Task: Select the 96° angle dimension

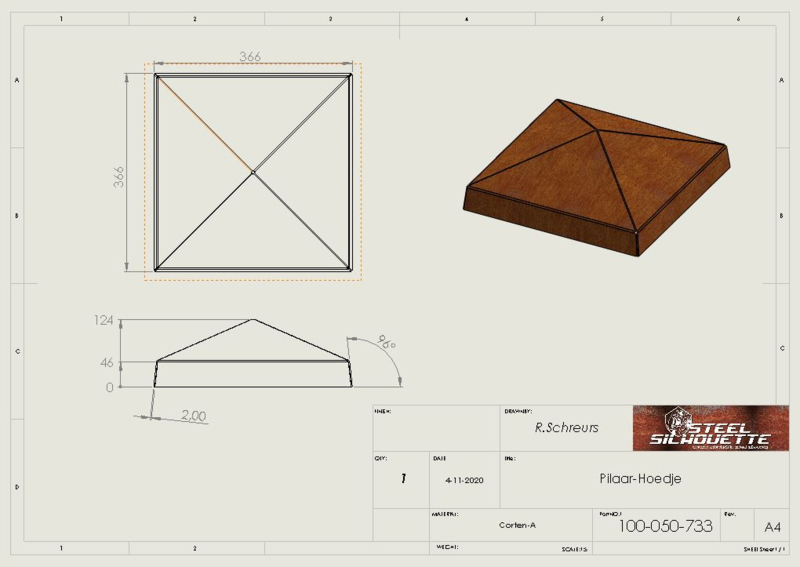Action: (386, 342)
